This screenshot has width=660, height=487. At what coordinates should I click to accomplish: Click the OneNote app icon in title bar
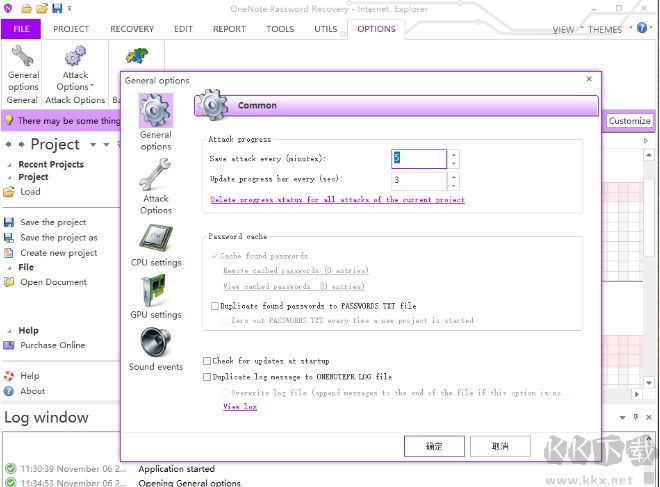point(8,8)
